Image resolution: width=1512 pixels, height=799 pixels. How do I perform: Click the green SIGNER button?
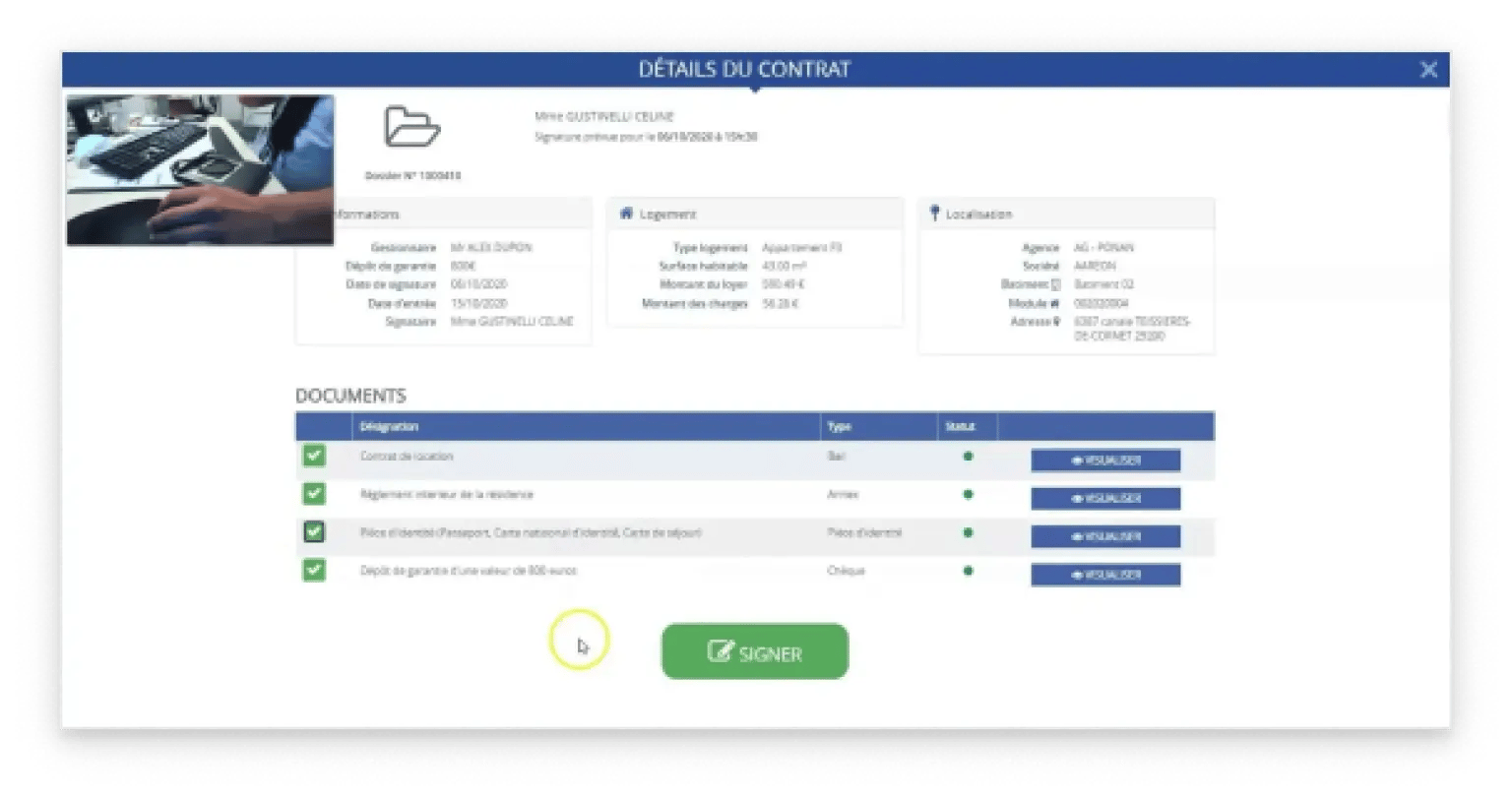[754, 651]
